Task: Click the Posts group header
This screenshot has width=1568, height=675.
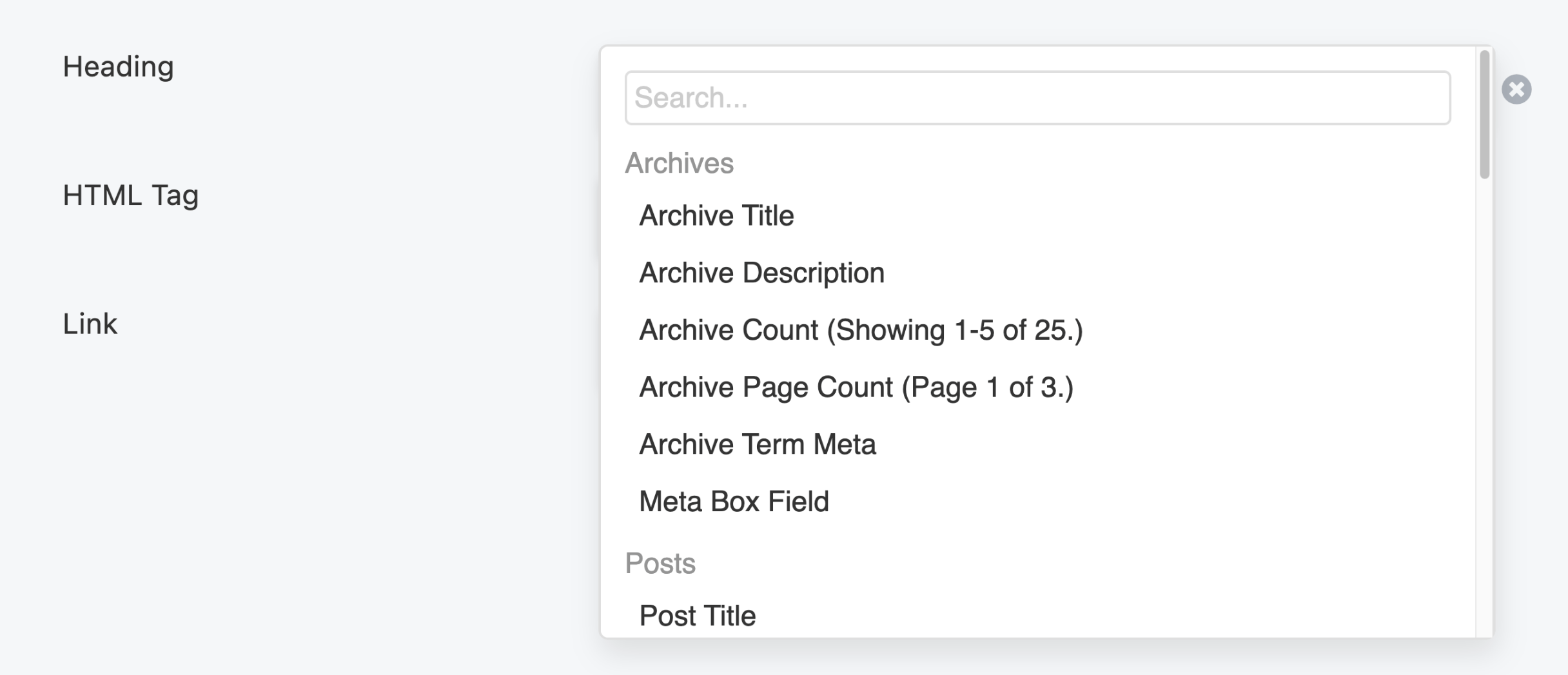Action: 660,563
